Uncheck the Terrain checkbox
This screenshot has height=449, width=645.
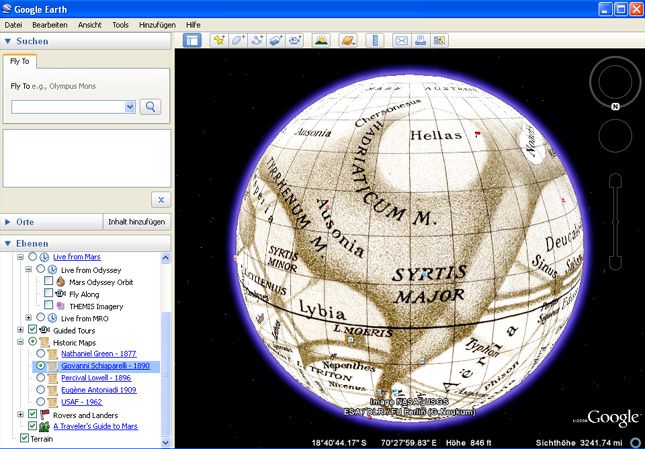[x=24, y=438]
